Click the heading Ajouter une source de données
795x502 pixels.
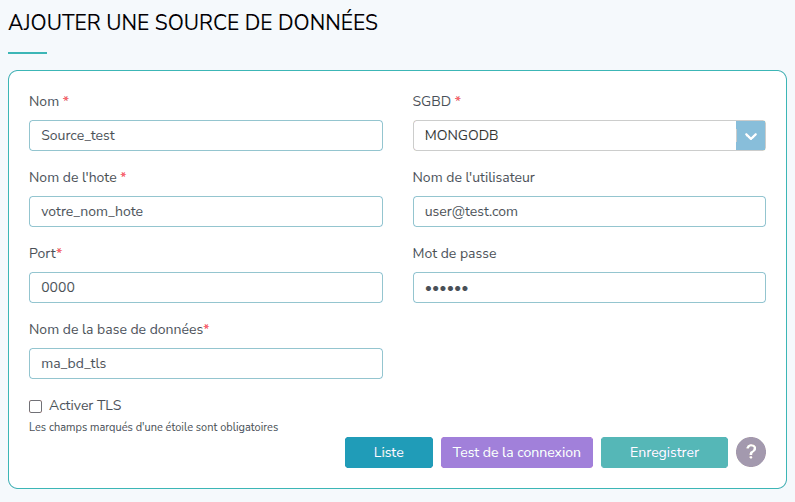pyautogui.click(x=193, y=23)
